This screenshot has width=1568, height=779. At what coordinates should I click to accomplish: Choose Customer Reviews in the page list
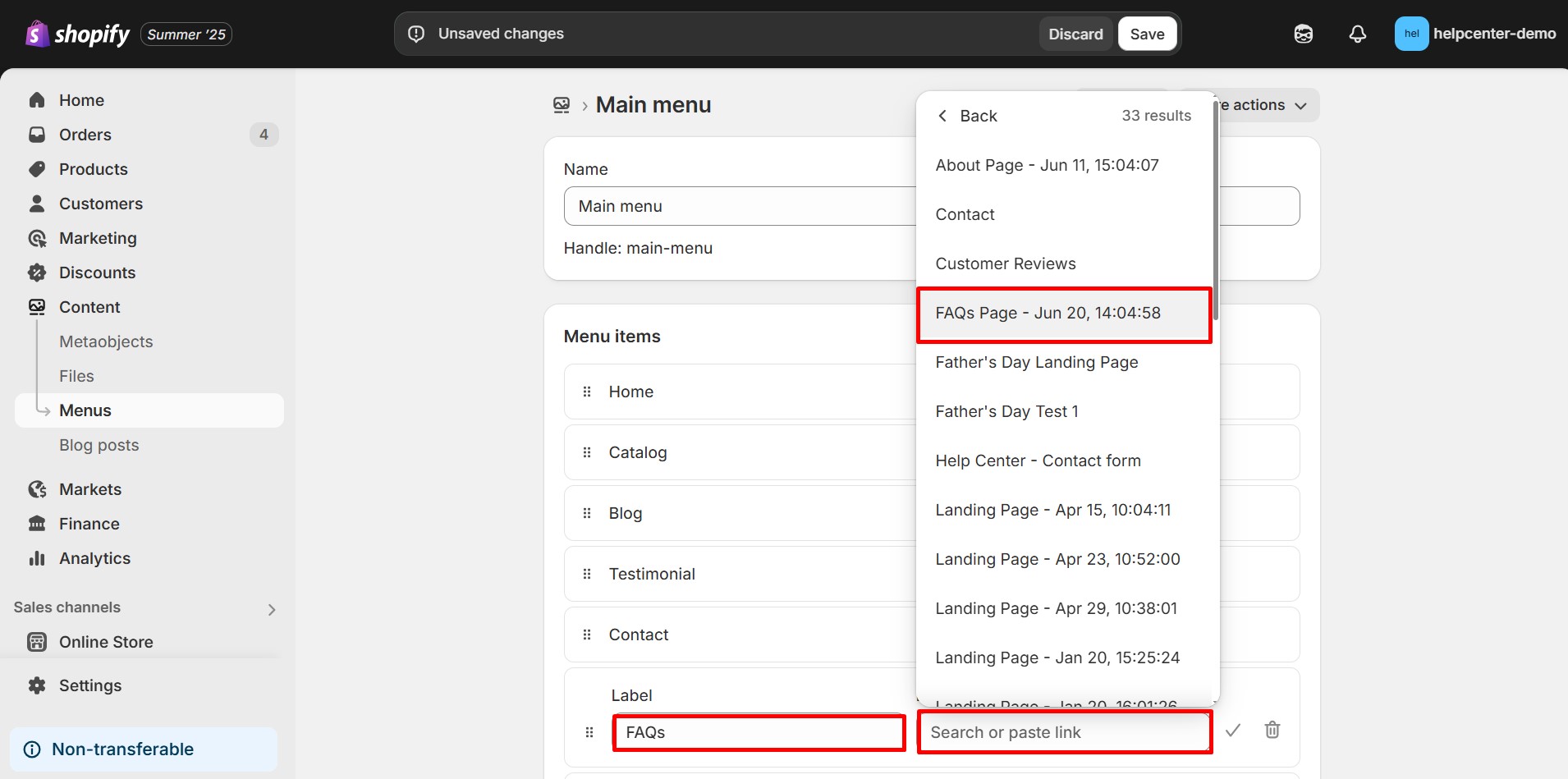[1005, 263]
